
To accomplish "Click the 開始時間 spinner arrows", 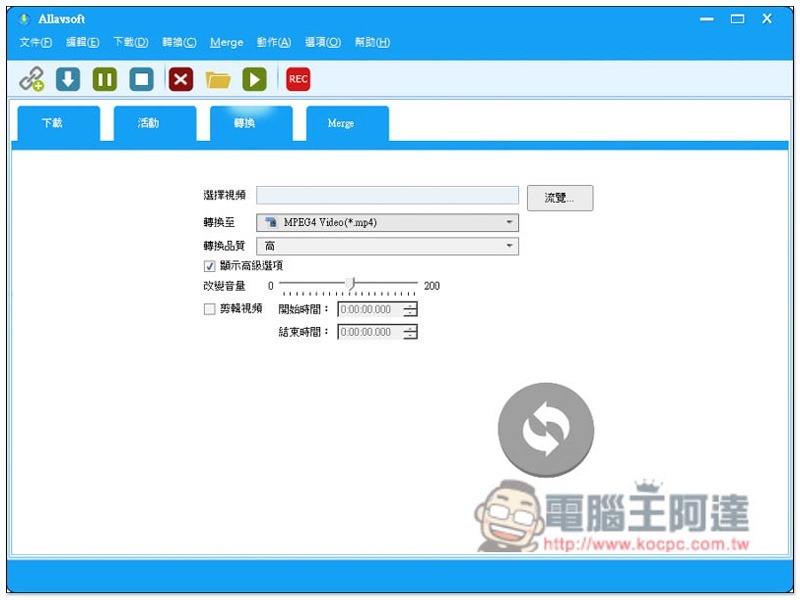I will pos(410,309).
